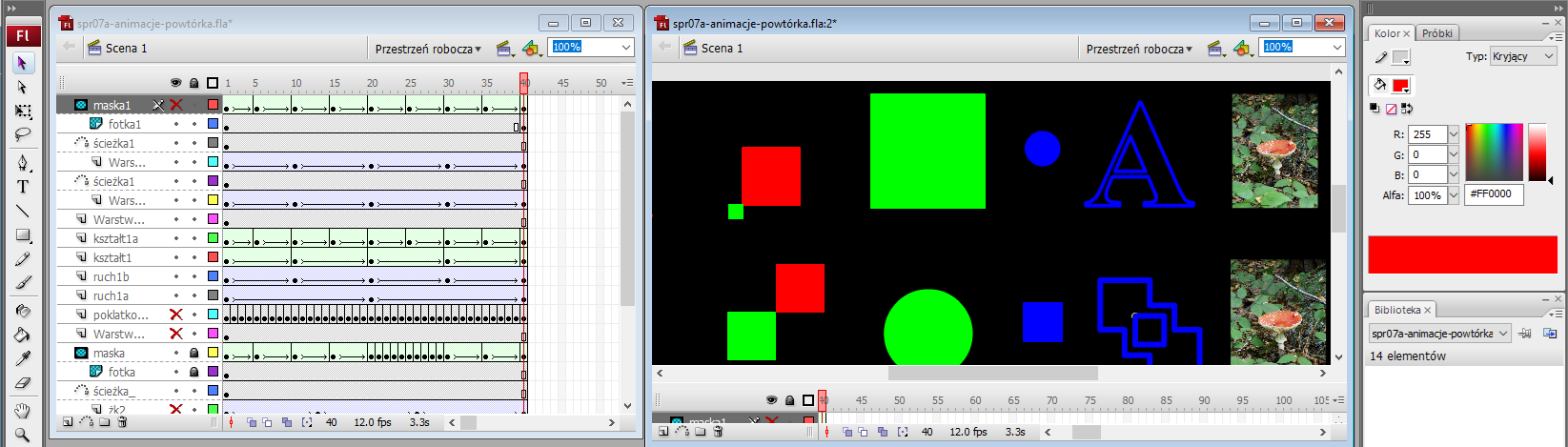Switch to the Próbki tab
This screenshot has width=1568, height=447.
[1436, 33]
